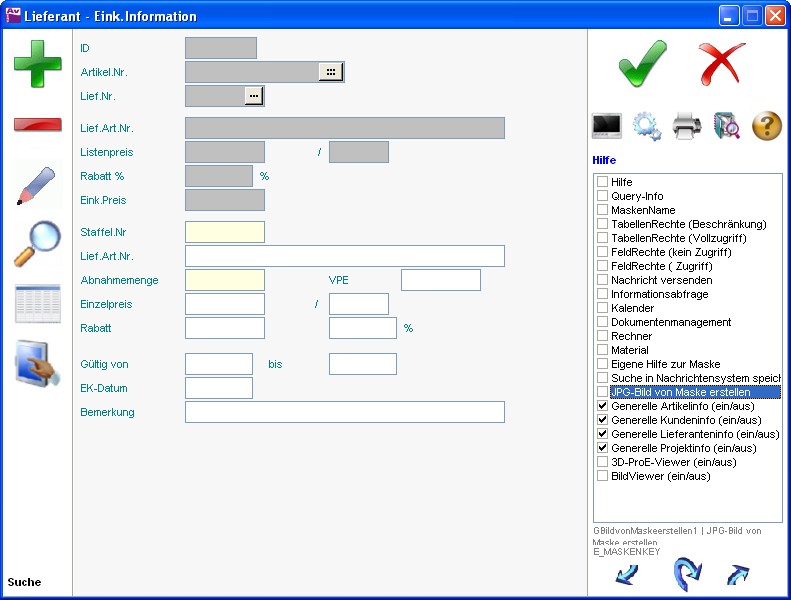
Task: Select the Dokumentenmanagement list entry
Action: coord(670,323)
